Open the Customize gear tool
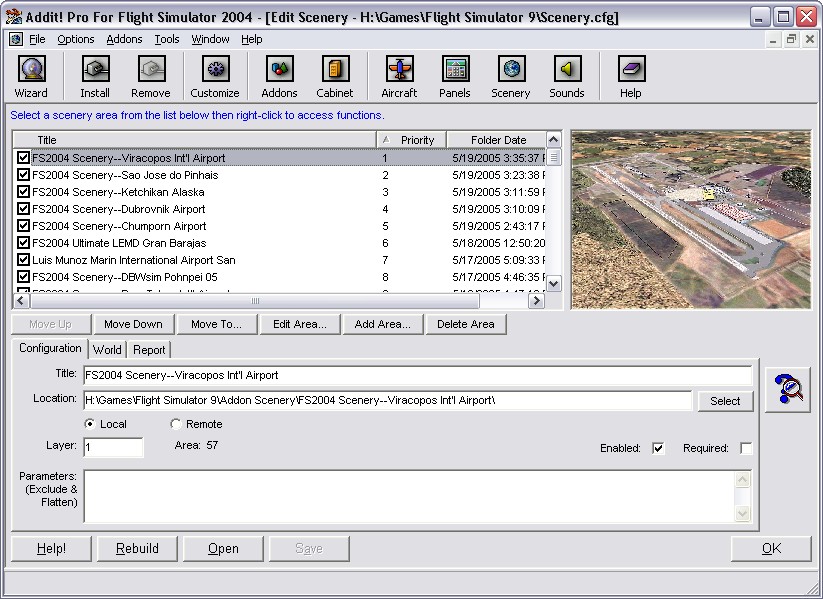The width and height of the screenshot is (823, 599). click(215, 77)
